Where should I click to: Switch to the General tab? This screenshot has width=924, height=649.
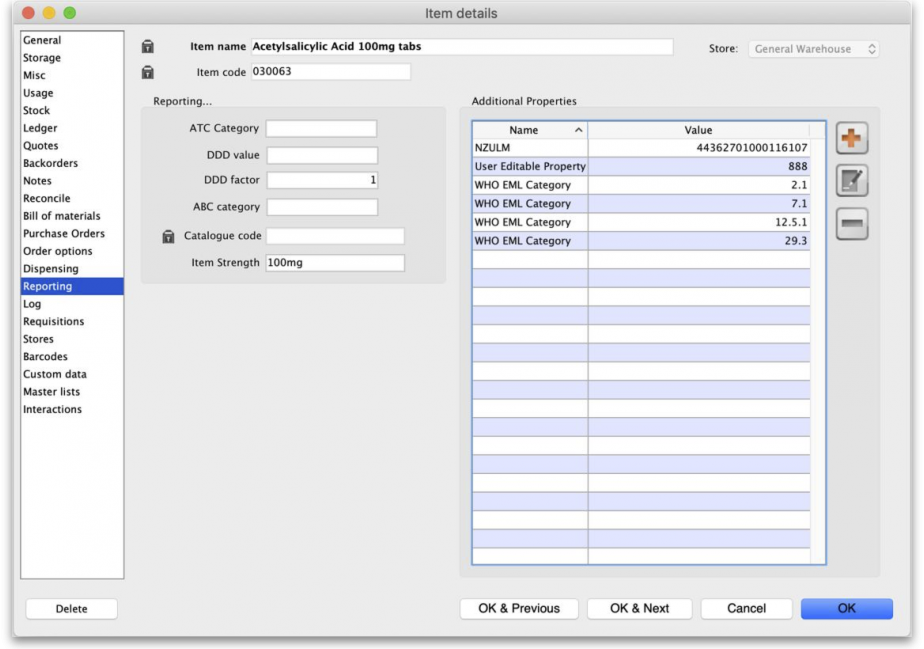pyautogui.click(x=42, y=41)
